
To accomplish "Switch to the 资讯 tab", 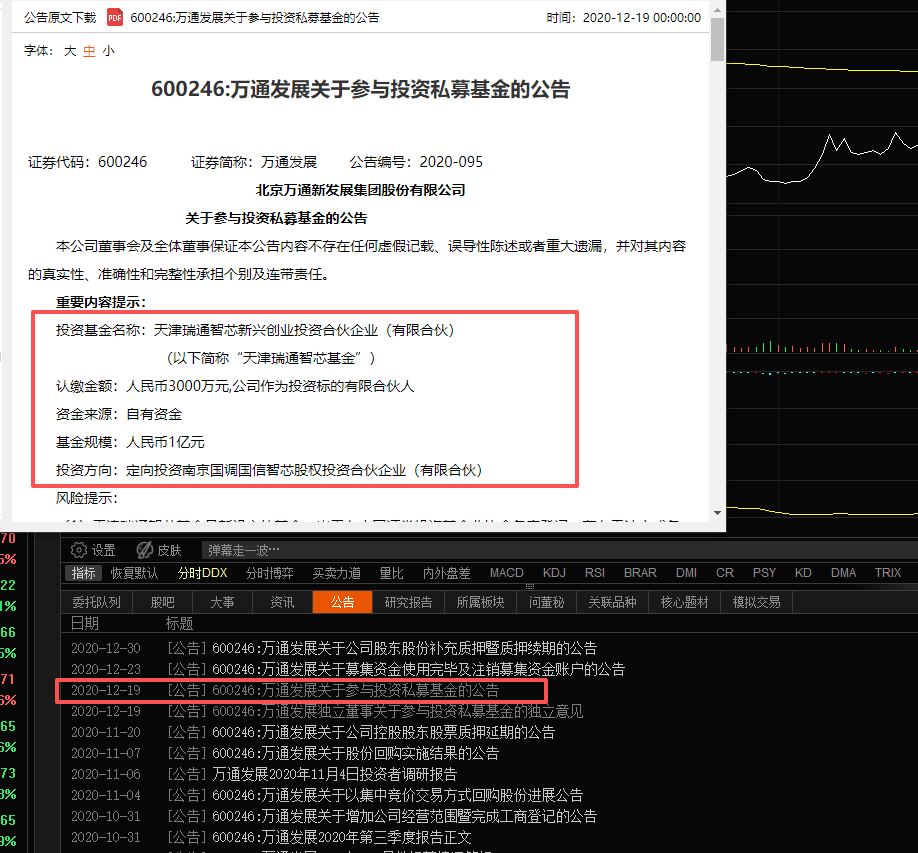I will click(x=282, y=602).
